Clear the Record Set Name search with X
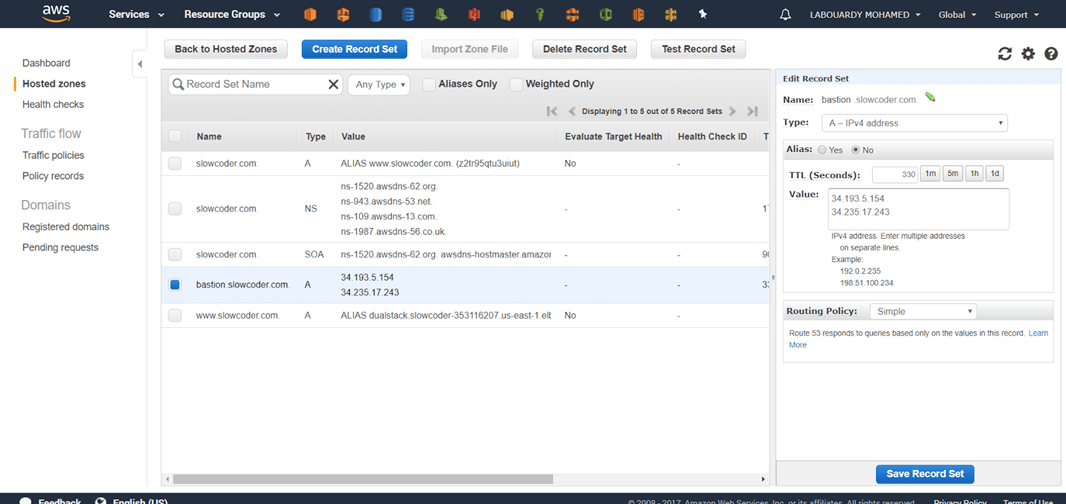1066x504 pixels. pyautogui.click(x=333, y=84)
